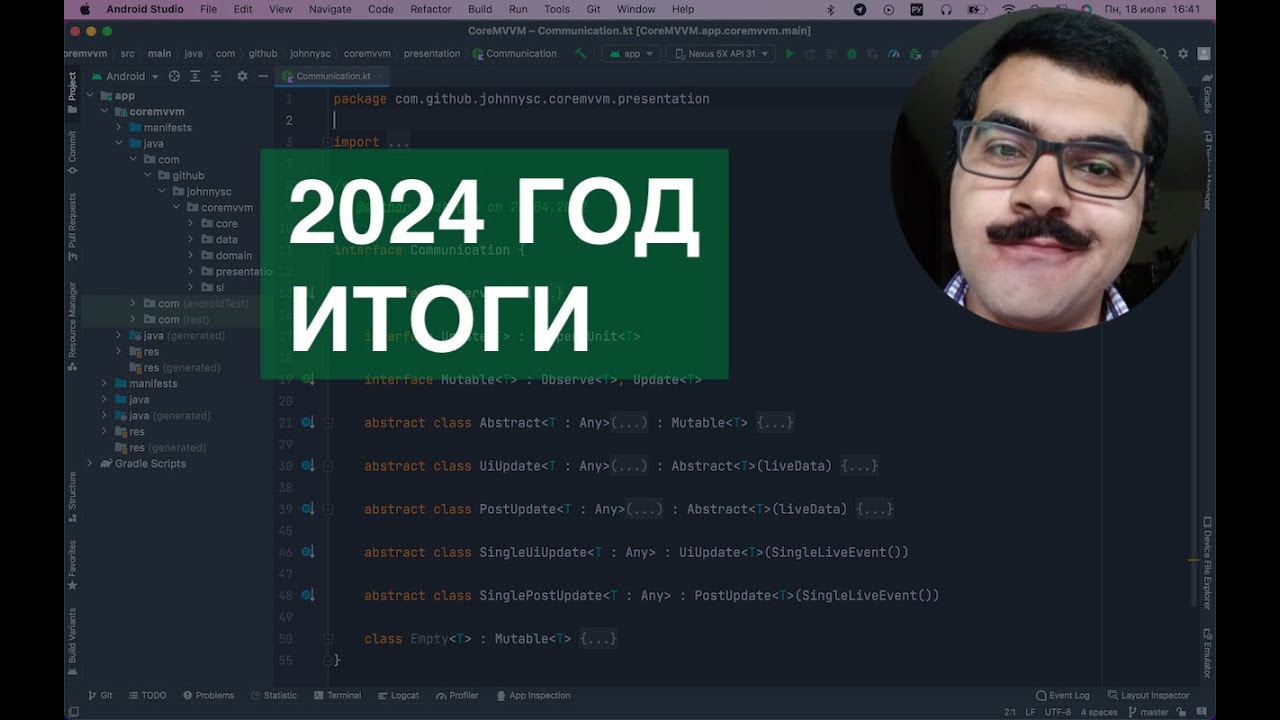The width and height of the screenshot is (1280, 720).
Task: Collapse github package node
Action: (x=148, y=176)
